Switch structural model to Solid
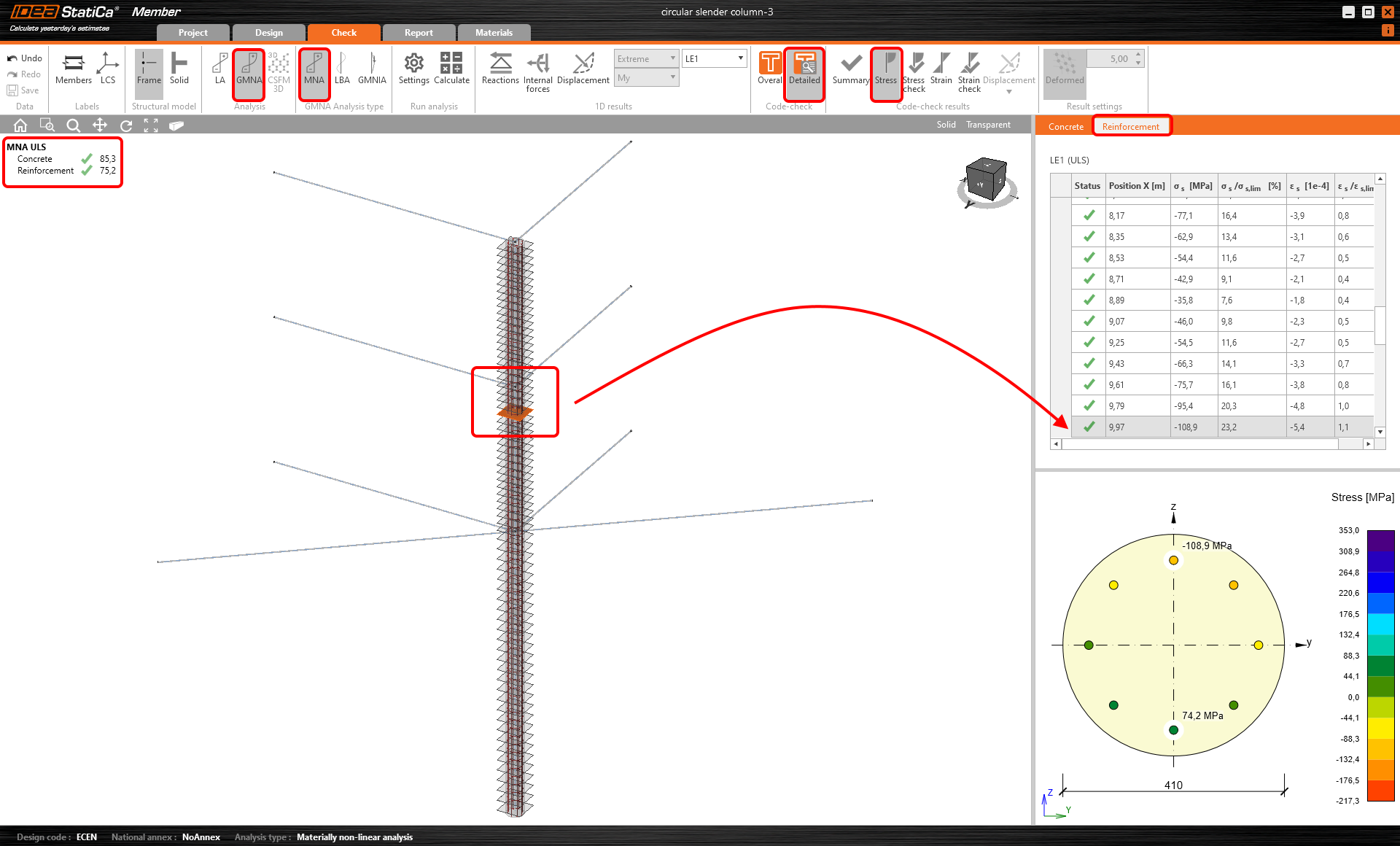 179,68
